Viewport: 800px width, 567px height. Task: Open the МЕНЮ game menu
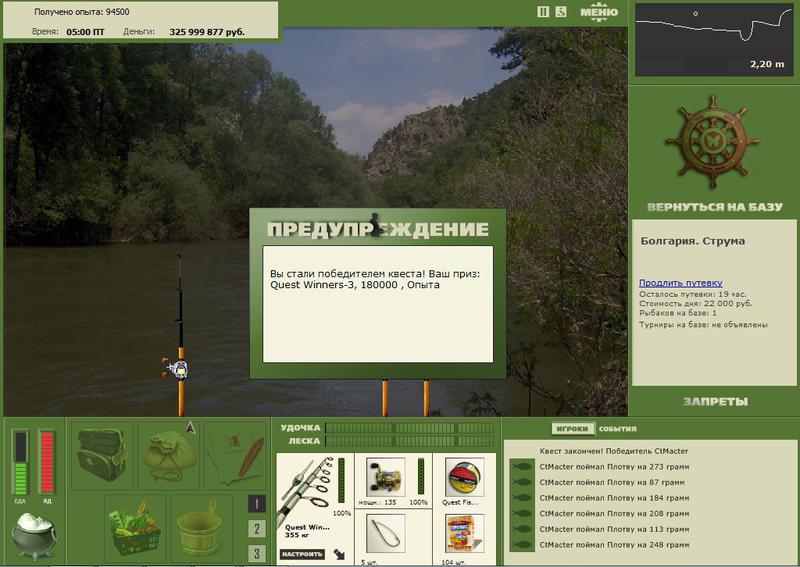pos(599,12)
